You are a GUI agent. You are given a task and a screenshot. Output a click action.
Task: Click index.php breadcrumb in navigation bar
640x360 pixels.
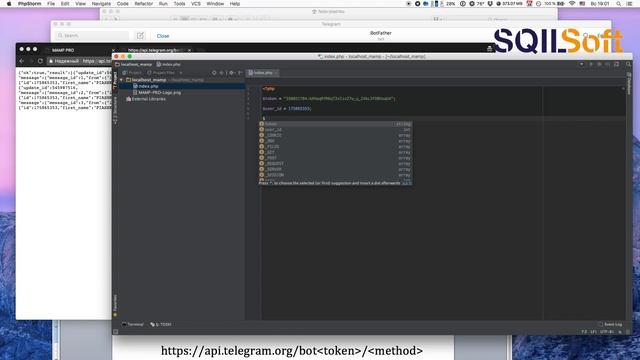[x=169, y=64]
